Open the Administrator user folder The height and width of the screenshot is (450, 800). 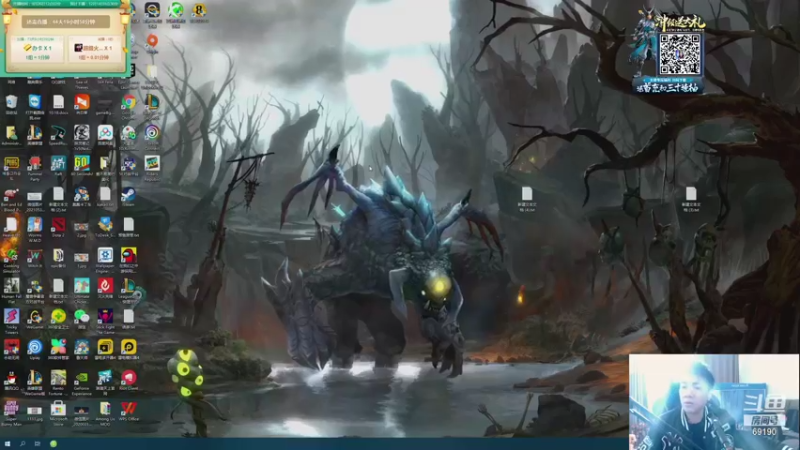point(11,133)
